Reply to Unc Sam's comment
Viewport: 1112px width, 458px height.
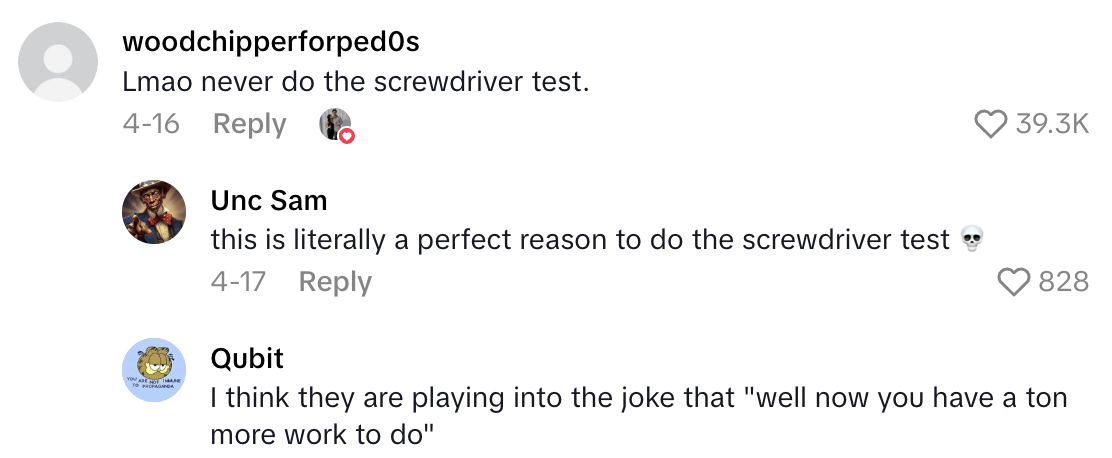(335, 282)
